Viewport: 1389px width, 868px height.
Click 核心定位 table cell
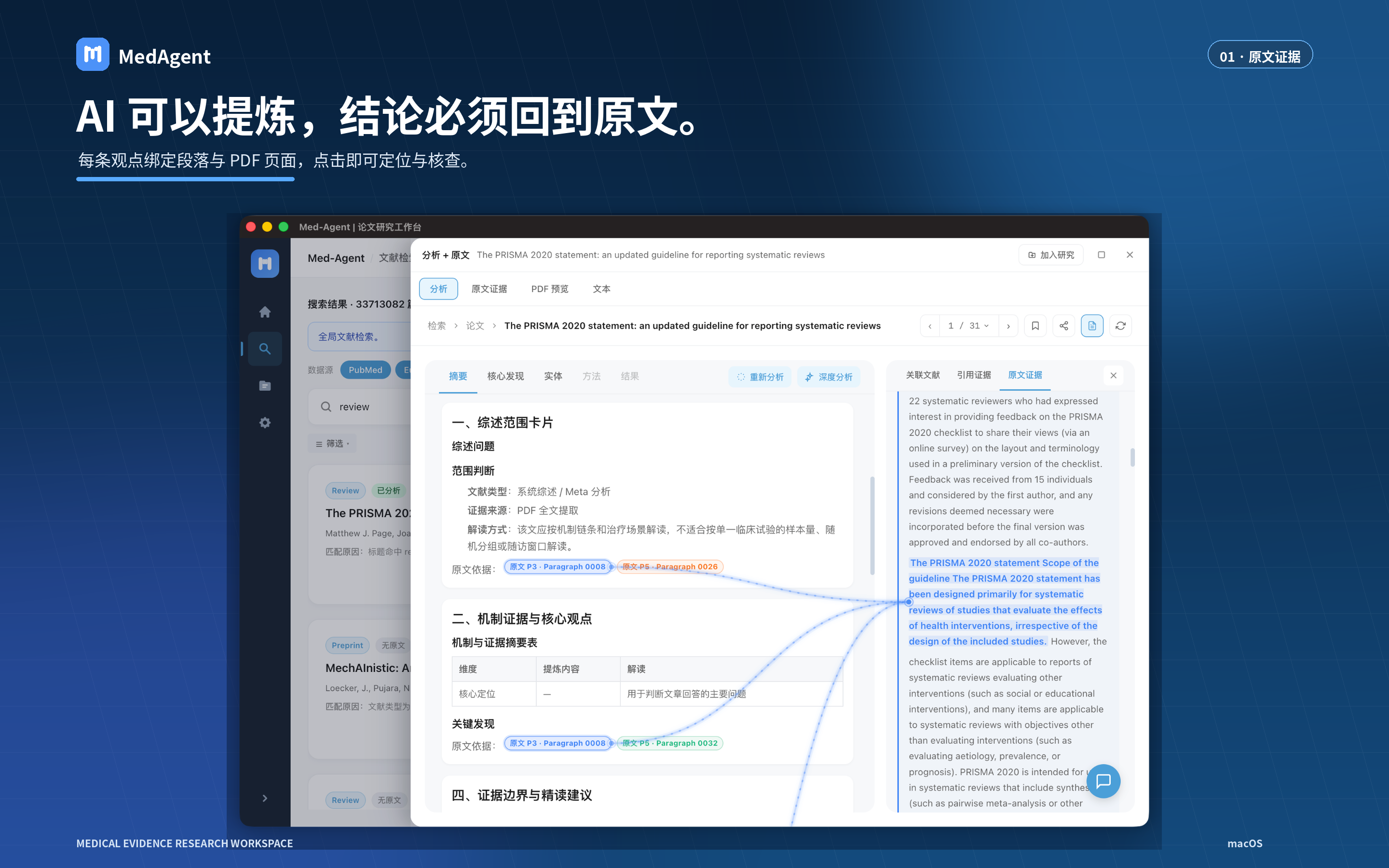tap(494, 693)
